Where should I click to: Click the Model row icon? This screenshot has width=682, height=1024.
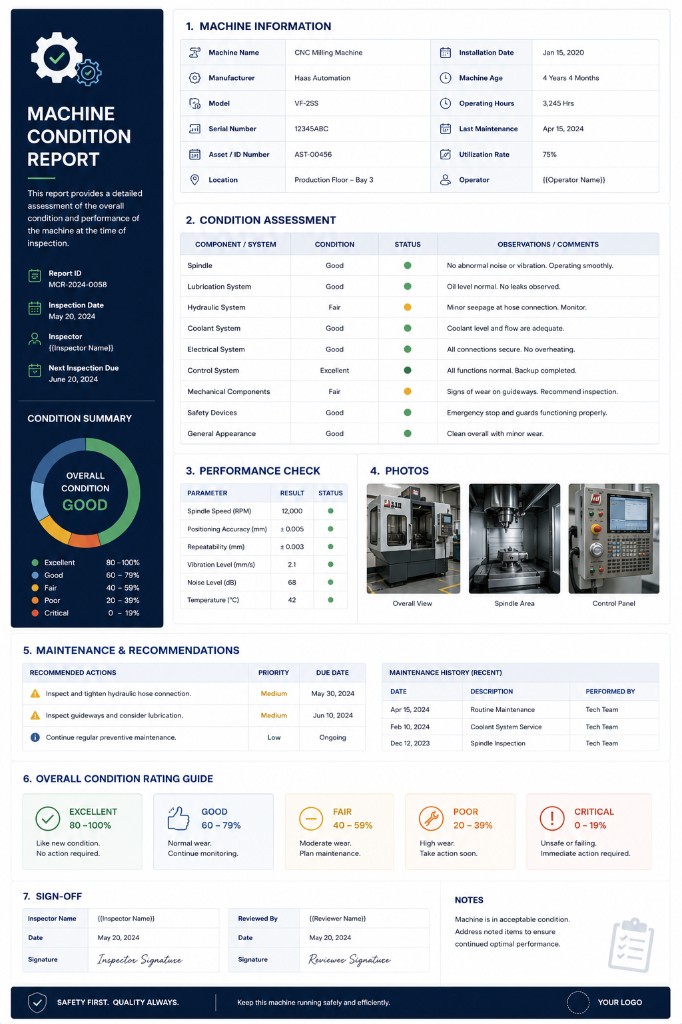coord(194,103)
